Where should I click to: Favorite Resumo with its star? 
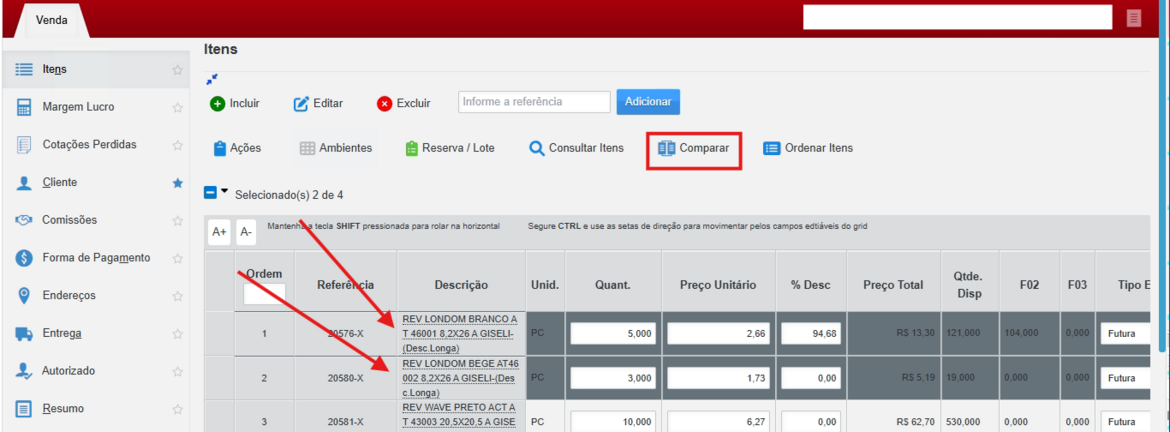tap(178, 409)
